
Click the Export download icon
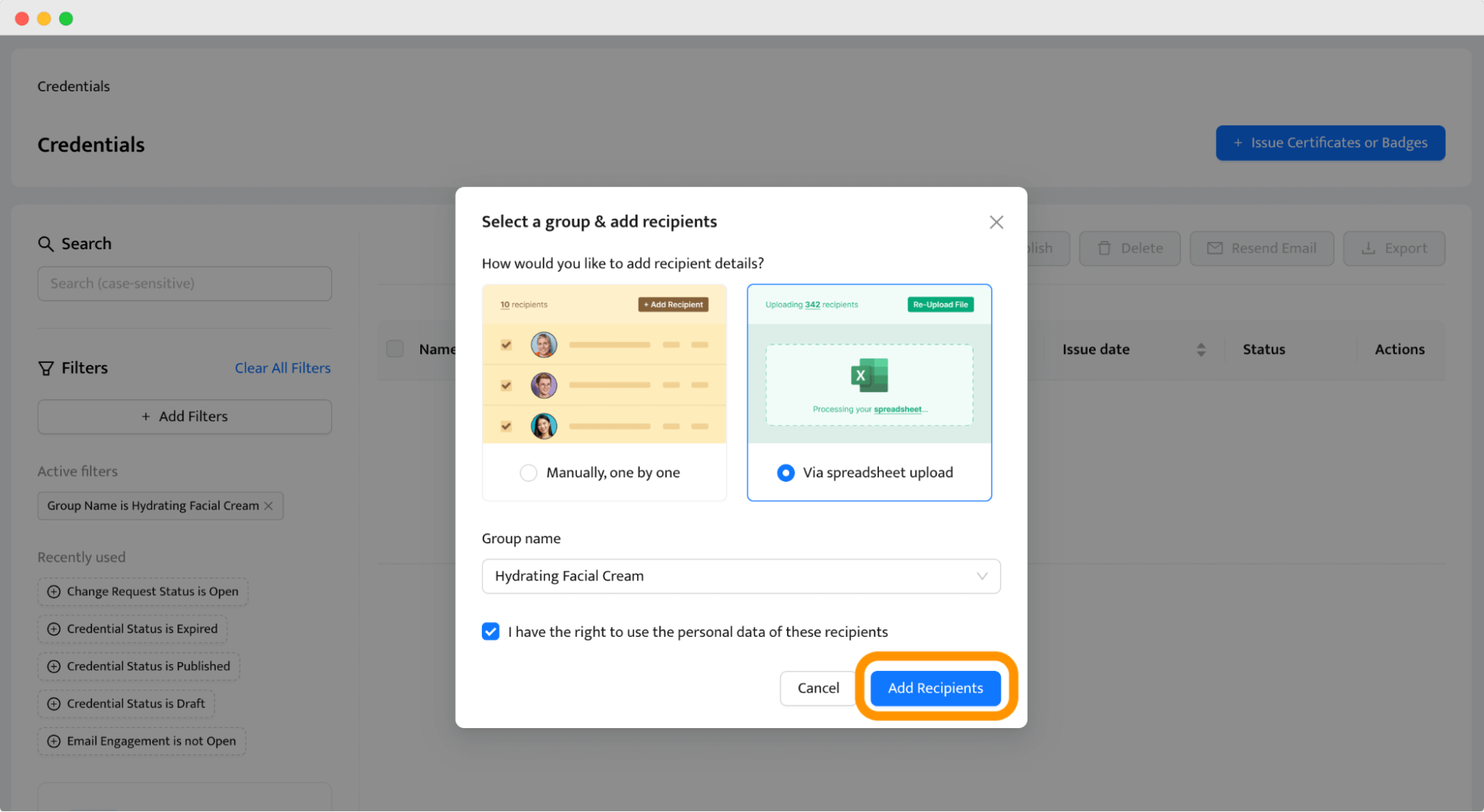tap(1368, 248)
